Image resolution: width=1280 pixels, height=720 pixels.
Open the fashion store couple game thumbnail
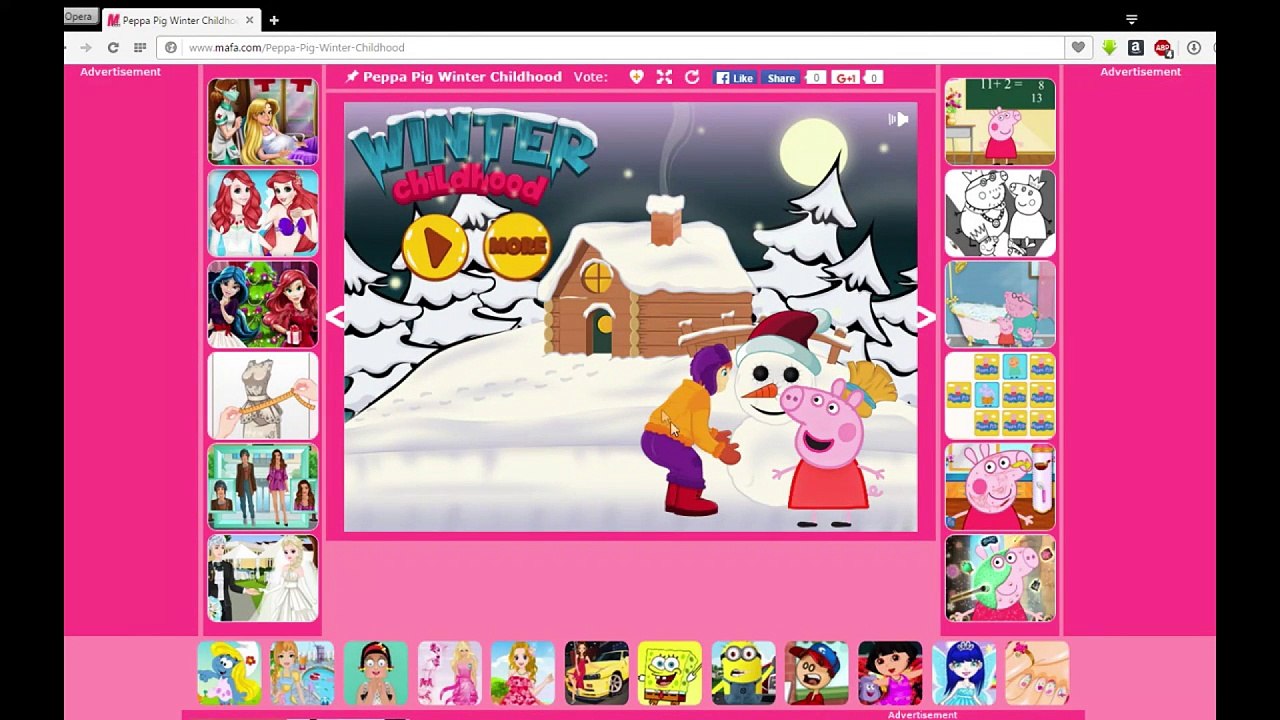click(263, 487)
